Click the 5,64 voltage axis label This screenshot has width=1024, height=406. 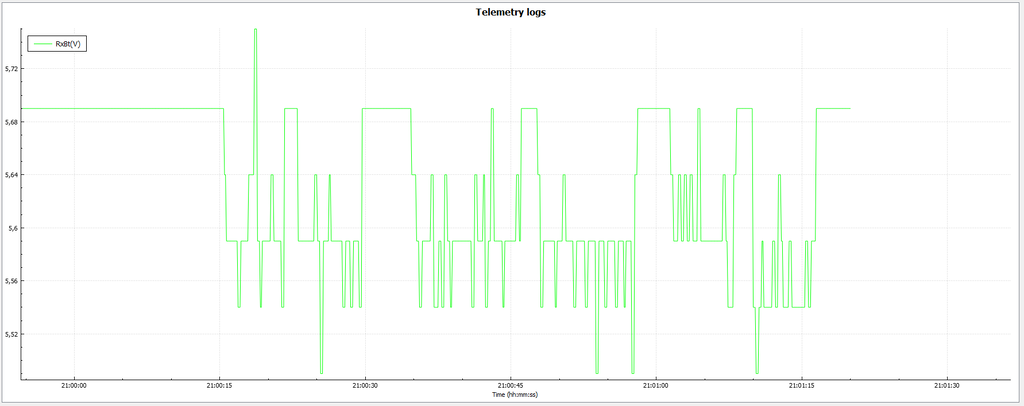[x=12, y=175]
